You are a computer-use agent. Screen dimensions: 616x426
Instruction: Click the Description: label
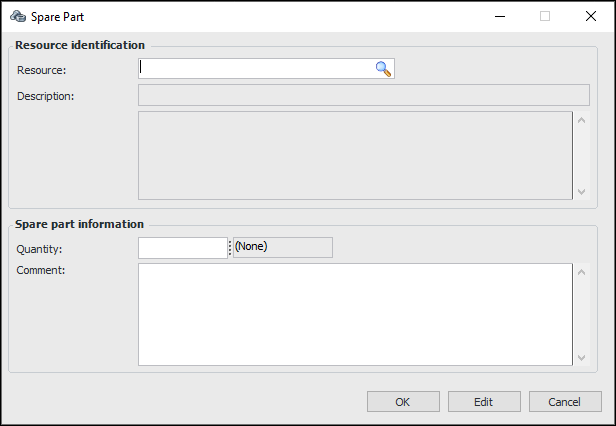(46, 96)
